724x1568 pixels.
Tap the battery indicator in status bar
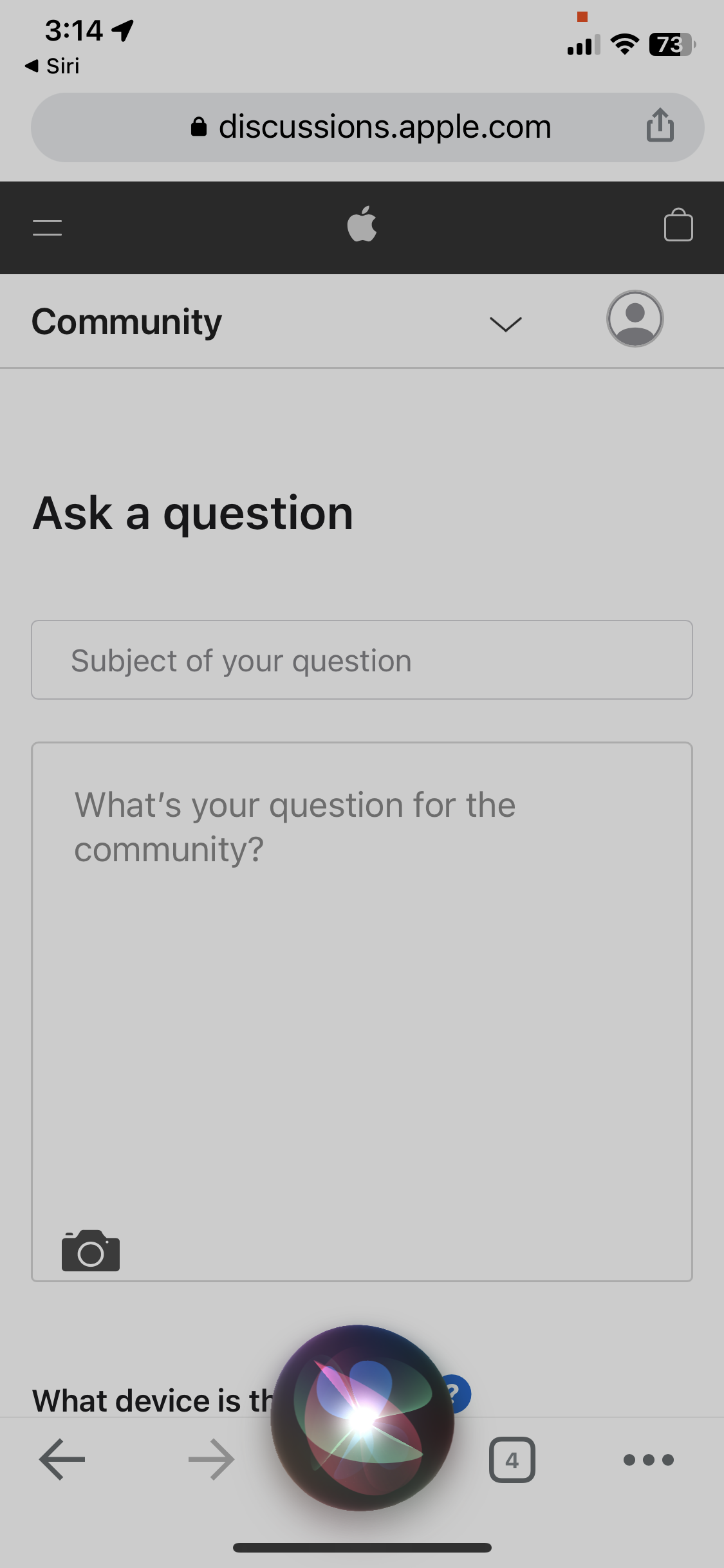pos(671,45)
